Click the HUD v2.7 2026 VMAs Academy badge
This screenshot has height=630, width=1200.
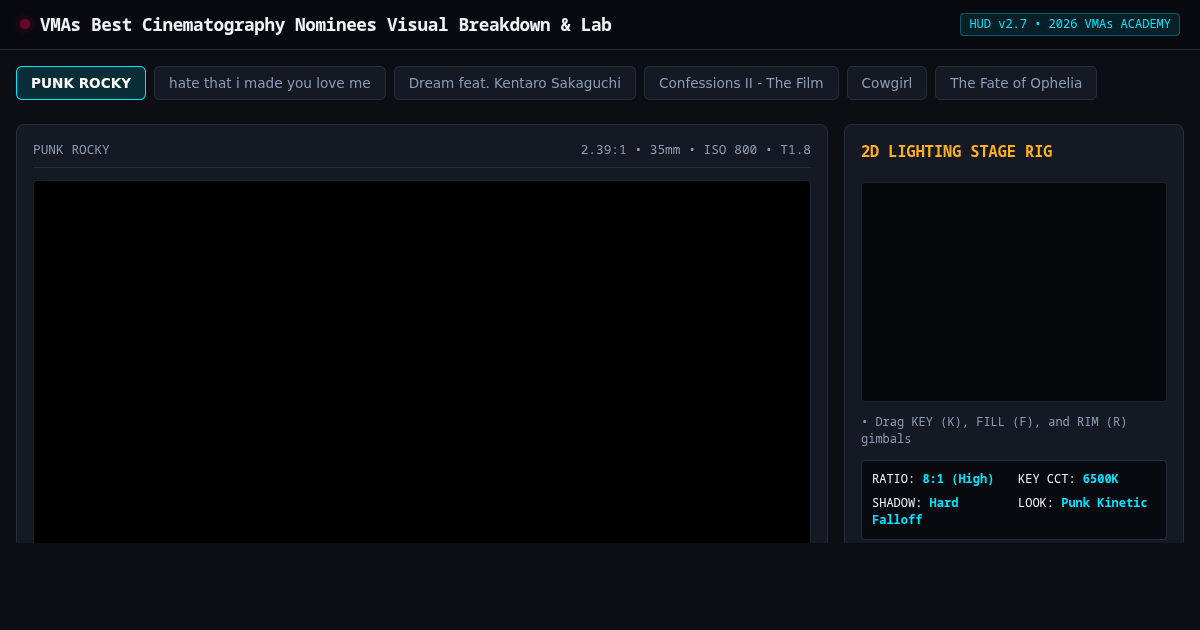[x=1070, y=24]
